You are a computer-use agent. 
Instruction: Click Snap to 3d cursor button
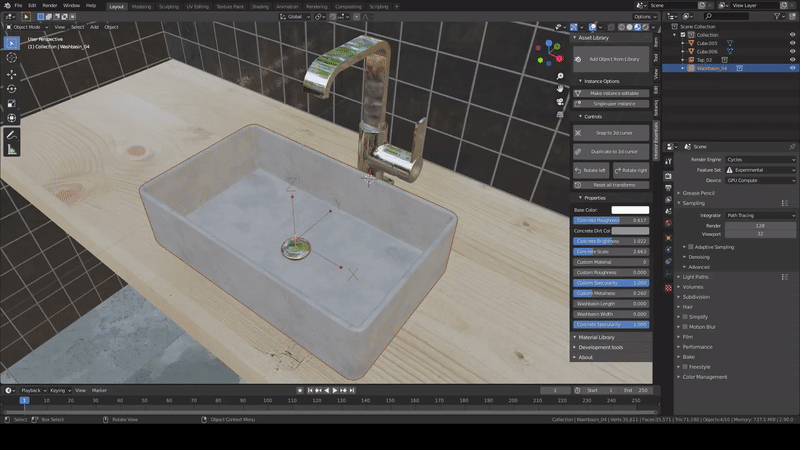point(611,133)
